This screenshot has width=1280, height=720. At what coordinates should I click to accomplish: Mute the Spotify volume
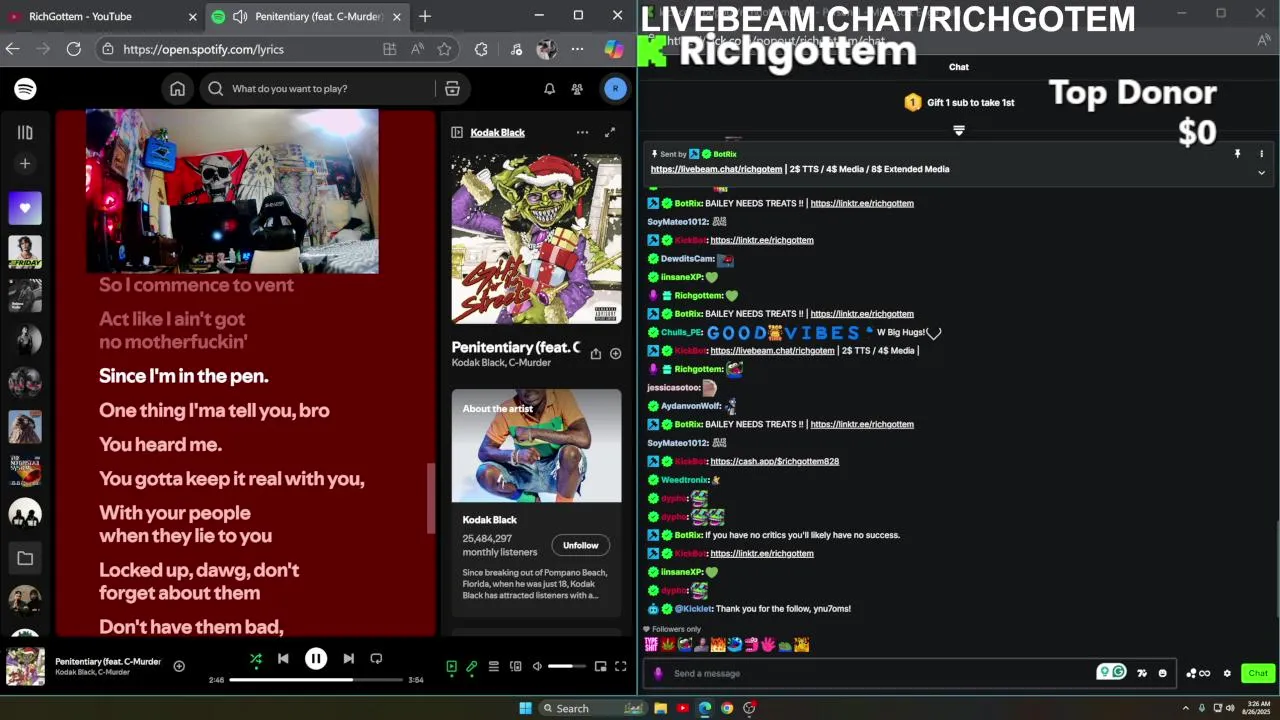tap(537, 666)
